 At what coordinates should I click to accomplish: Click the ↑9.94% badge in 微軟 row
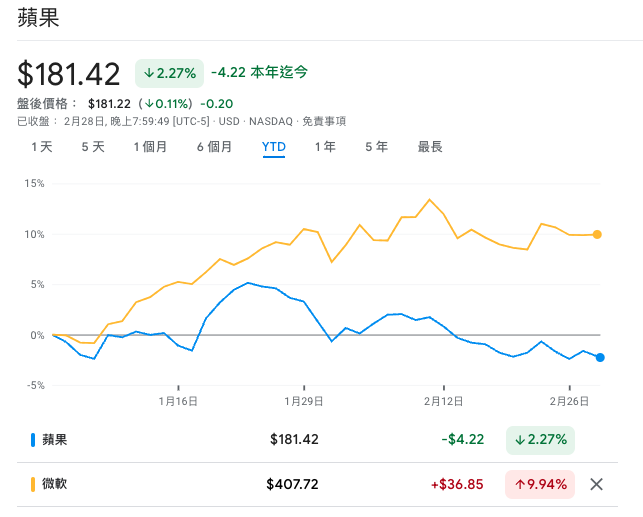point(540,484)
